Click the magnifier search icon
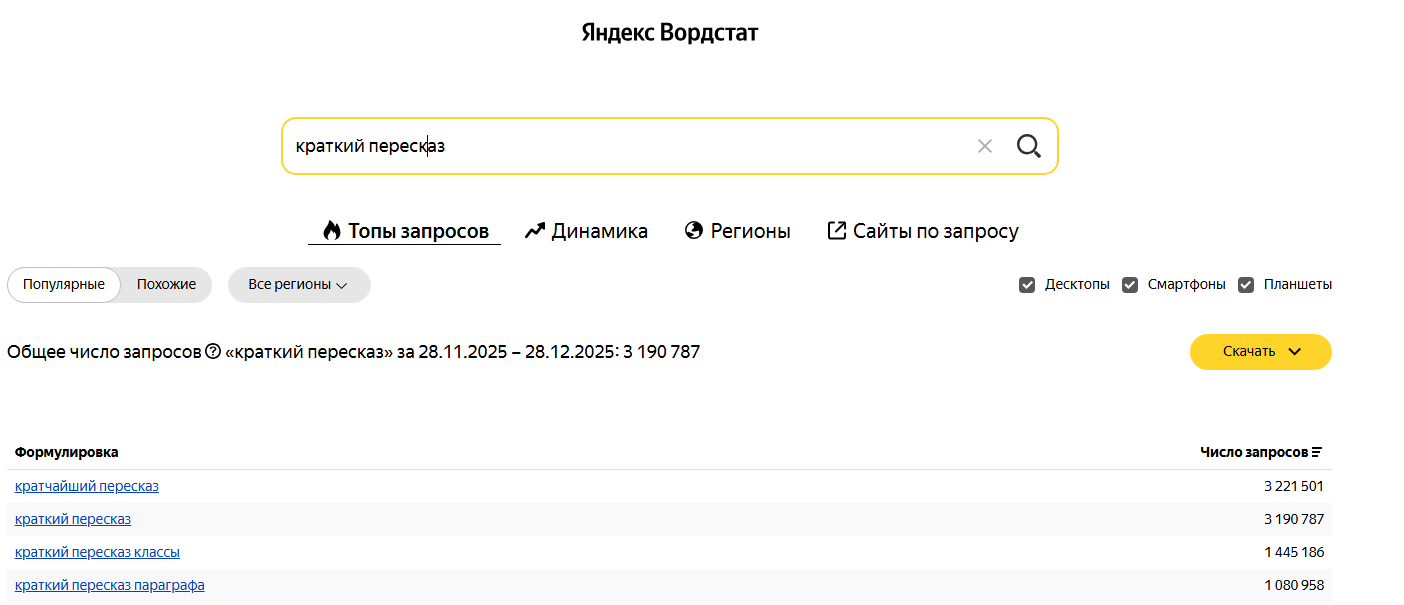1404x605 pixels. point(1029,146)
